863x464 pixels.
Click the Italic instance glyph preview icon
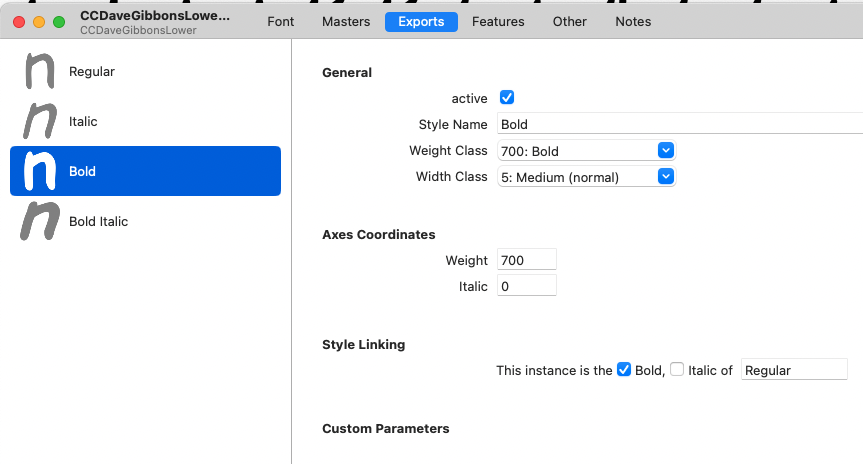39,121
